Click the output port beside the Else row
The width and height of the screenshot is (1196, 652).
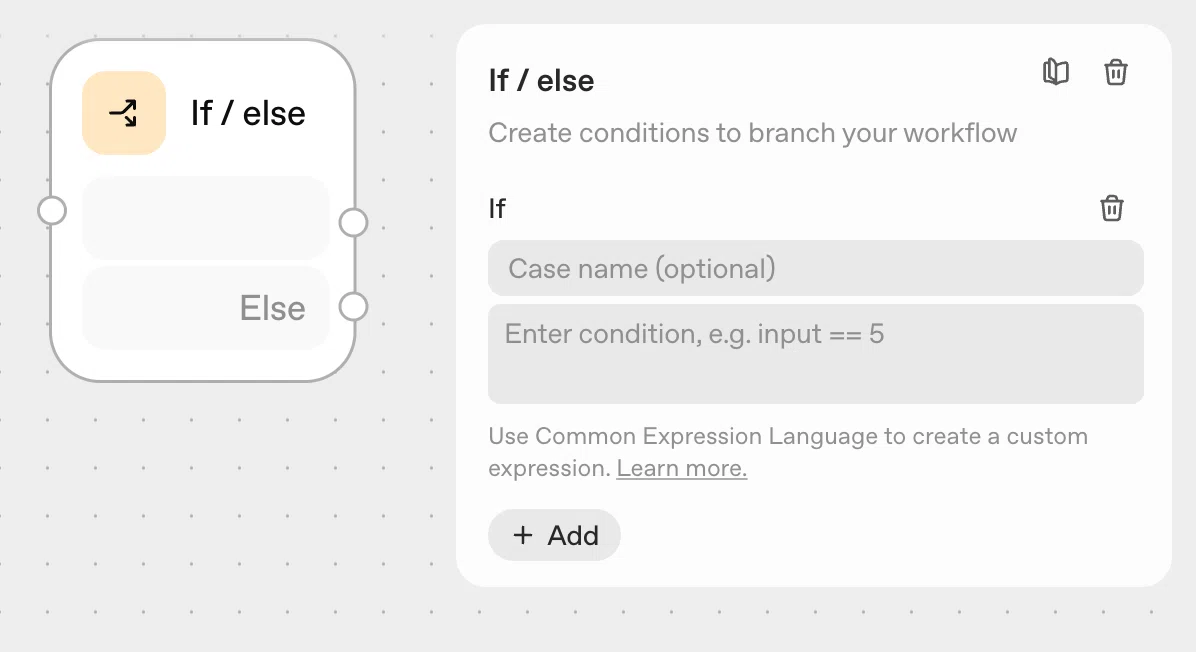click(353, 307)
